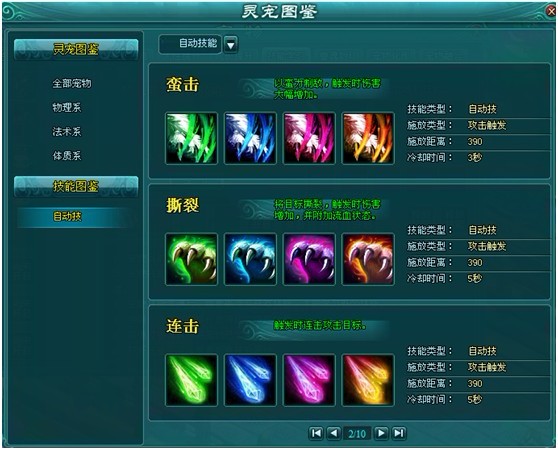Go to the next page

pos(381,433)
